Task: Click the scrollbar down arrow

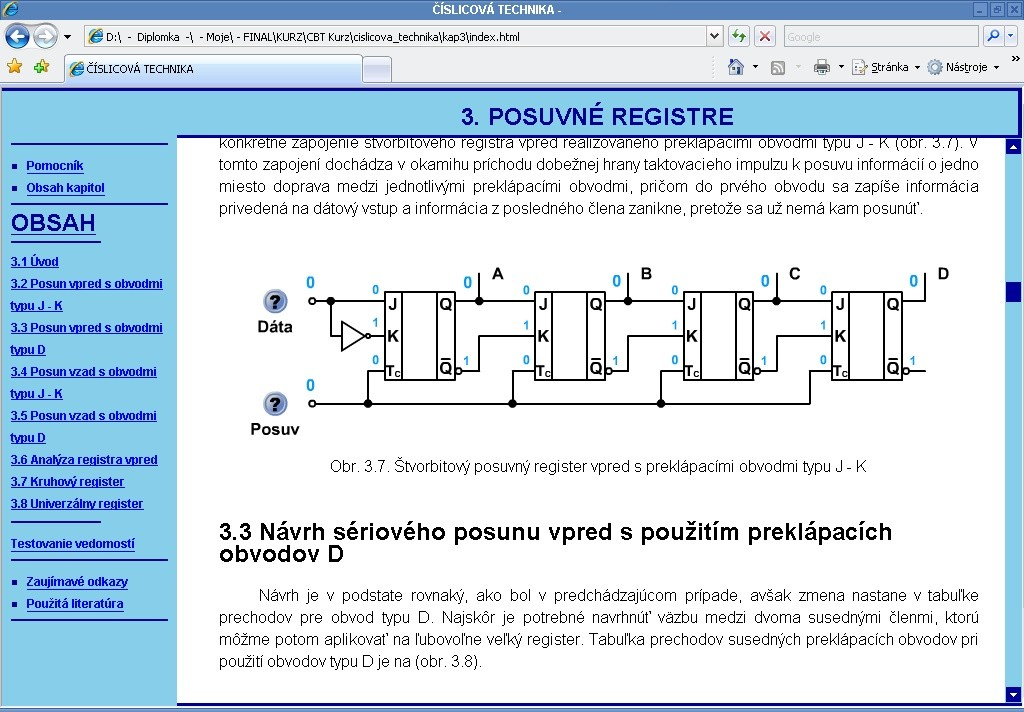Action: coord(1014,694)
